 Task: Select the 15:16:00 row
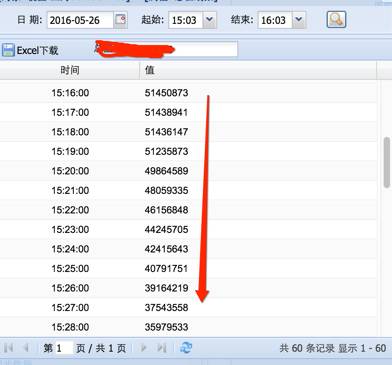[189, 93]
